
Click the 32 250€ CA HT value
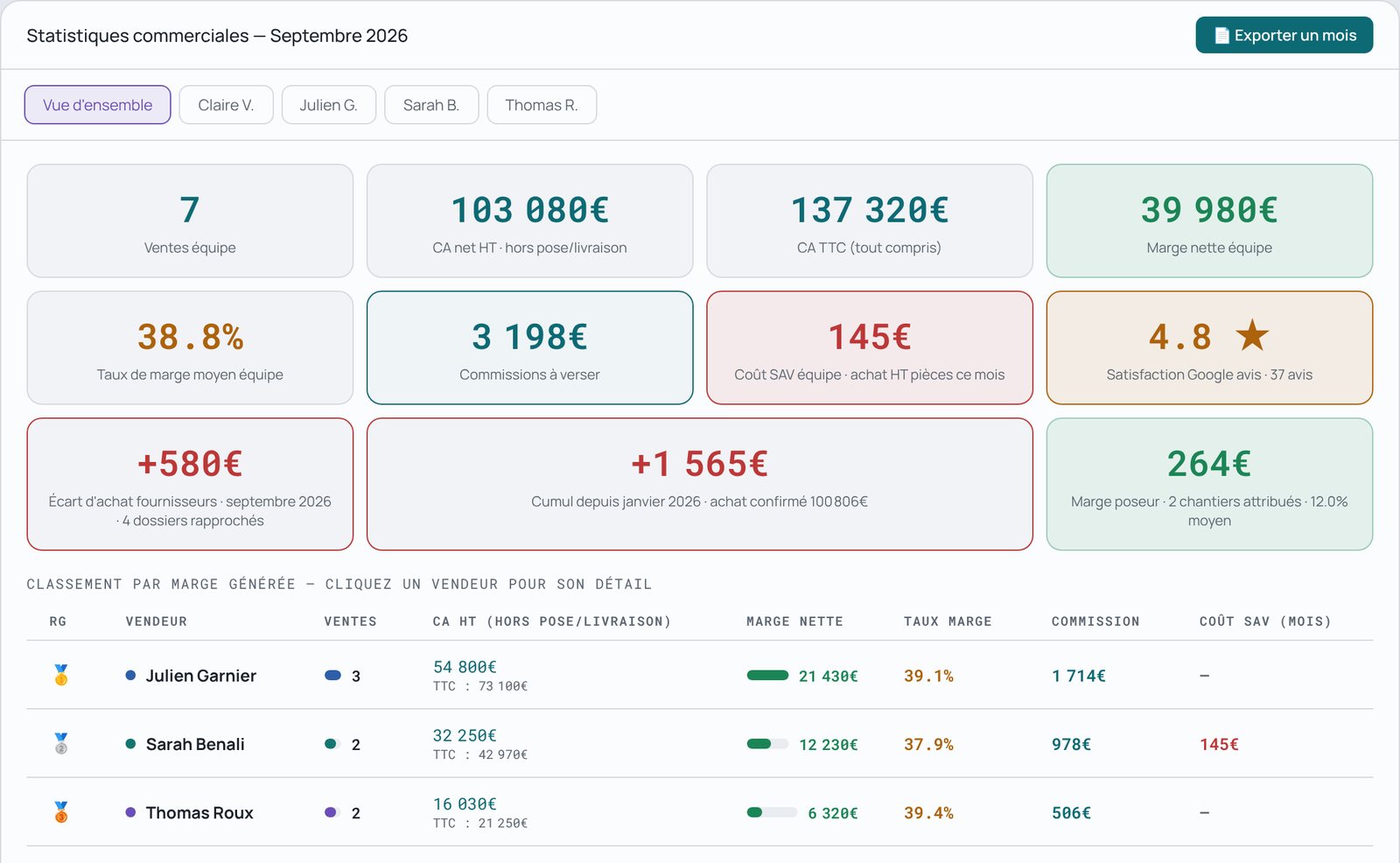(465, 735)
